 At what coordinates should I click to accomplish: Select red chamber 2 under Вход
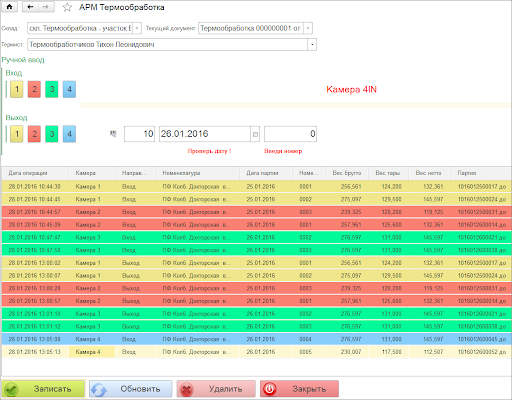(34, 89)
